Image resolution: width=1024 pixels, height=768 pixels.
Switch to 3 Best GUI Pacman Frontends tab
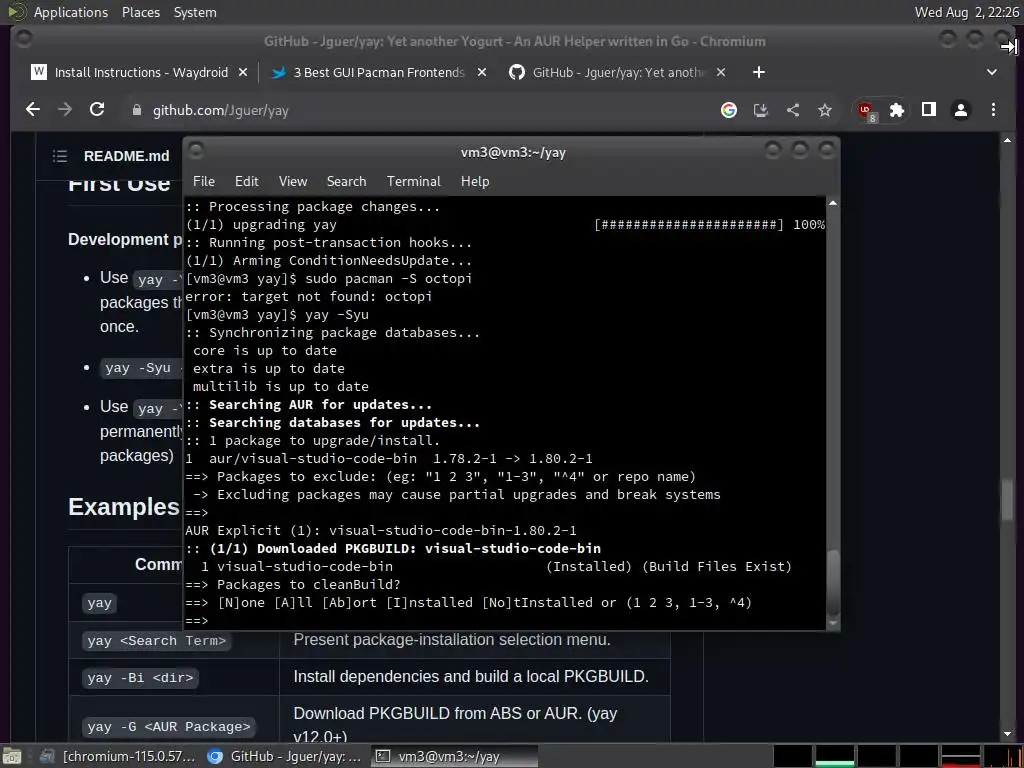(379, 72)
